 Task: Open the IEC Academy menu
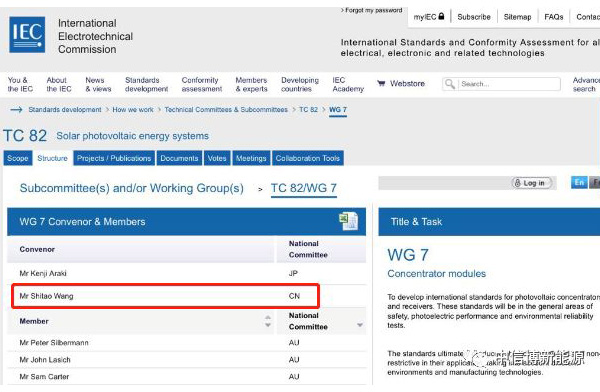[x=348, y=84]
